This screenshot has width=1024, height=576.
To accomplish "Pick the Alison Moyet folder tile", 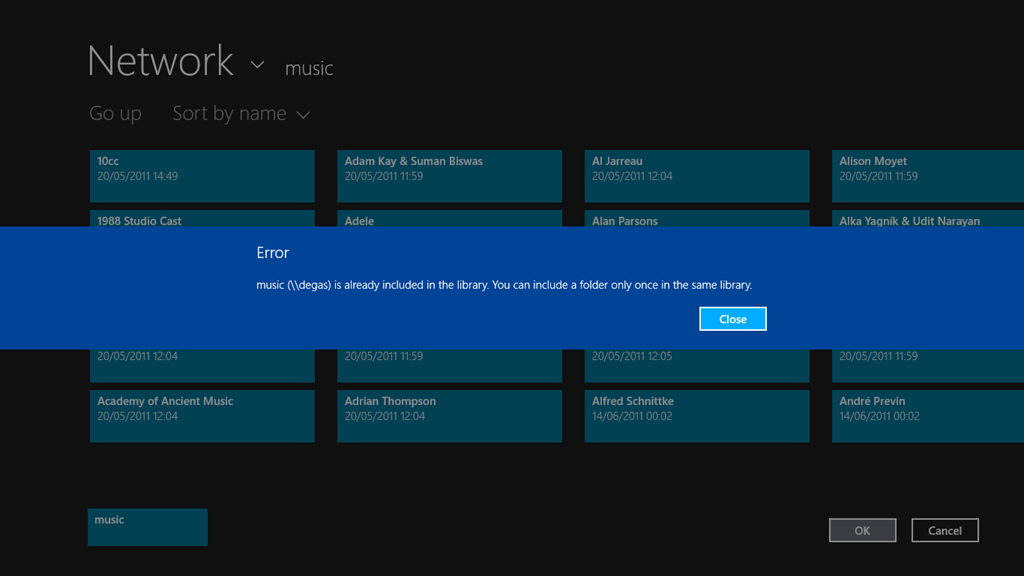I will click(927, 176).
